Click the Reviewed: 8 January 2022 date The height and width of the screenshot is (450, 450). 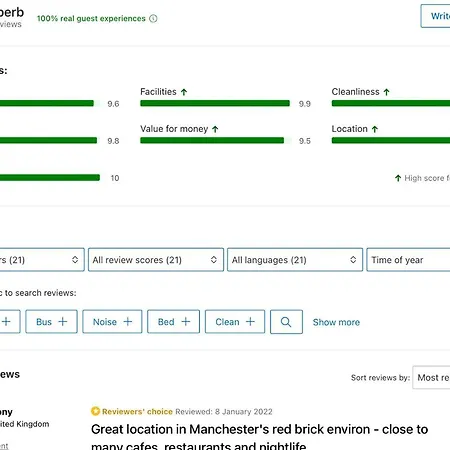click(224, 412)
